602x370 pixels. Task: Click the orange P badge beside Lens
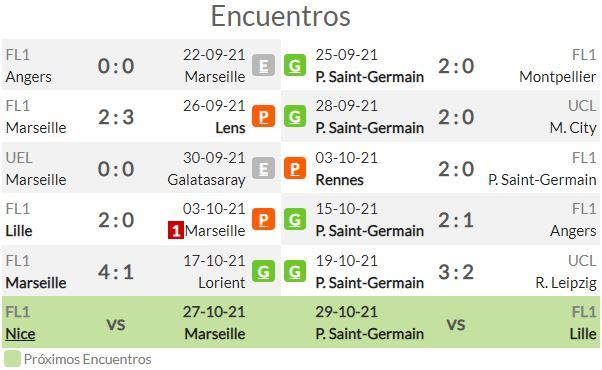pyautogui.click(x=263, y=116)
